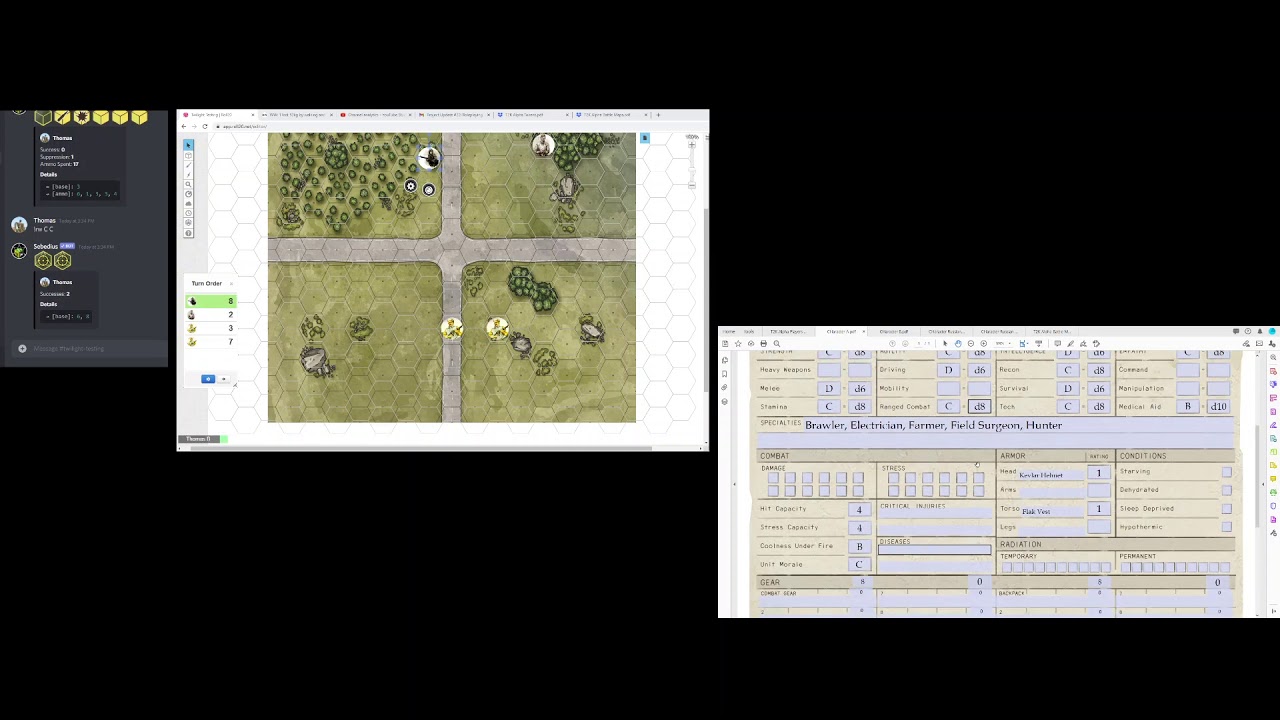This screenshot has height=720, width=1280.
Task: Click the highlighter pen icon in PDF toolbar
Action: (1070, 344)
